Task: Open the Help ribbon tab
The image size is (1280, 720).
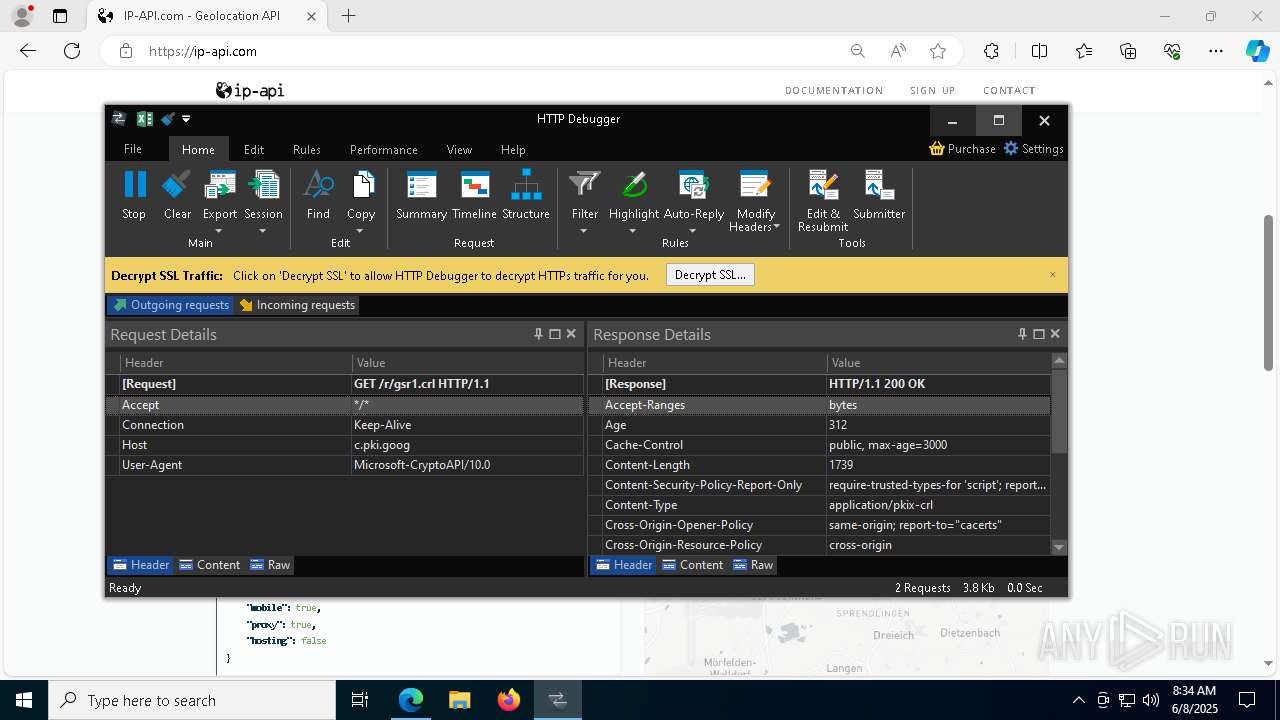Action: point(513,149)
